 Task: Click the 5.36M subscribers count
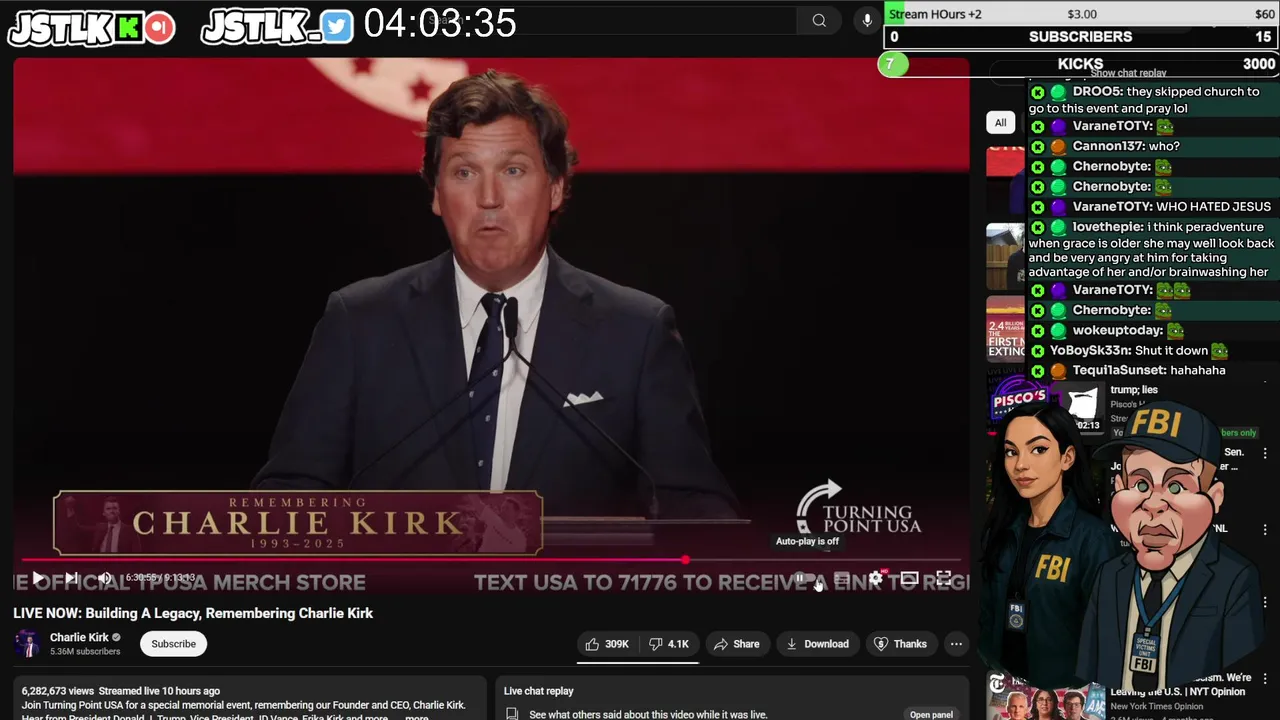tap(85, 652)
